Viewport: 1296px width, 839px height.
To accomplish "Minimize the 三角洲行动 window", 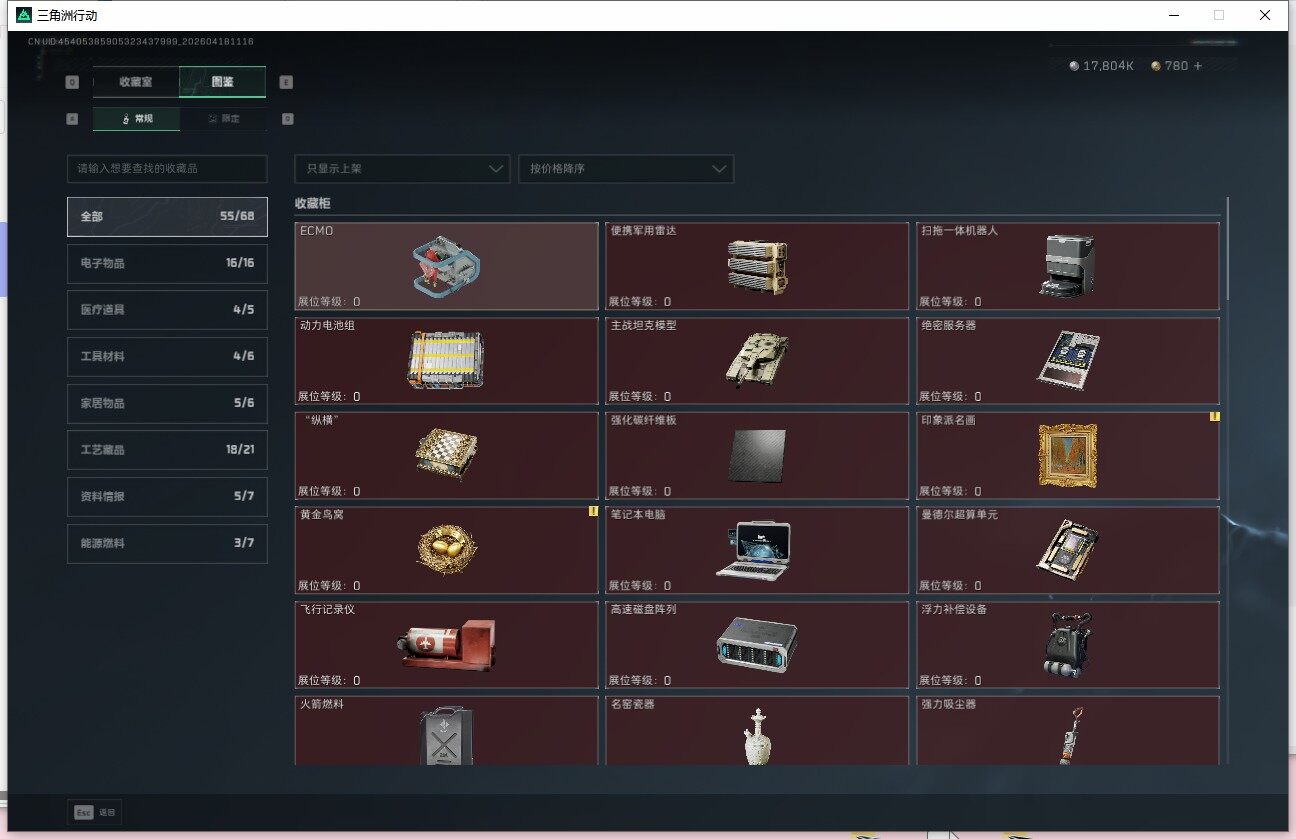I will point(1172,15).
